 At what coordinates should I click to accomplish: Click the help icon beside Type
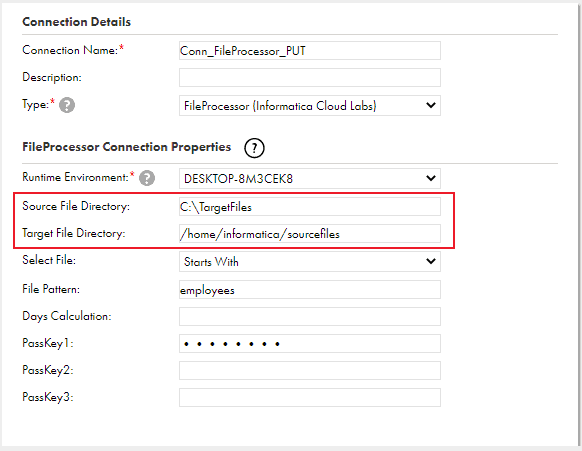coord(67,105)
